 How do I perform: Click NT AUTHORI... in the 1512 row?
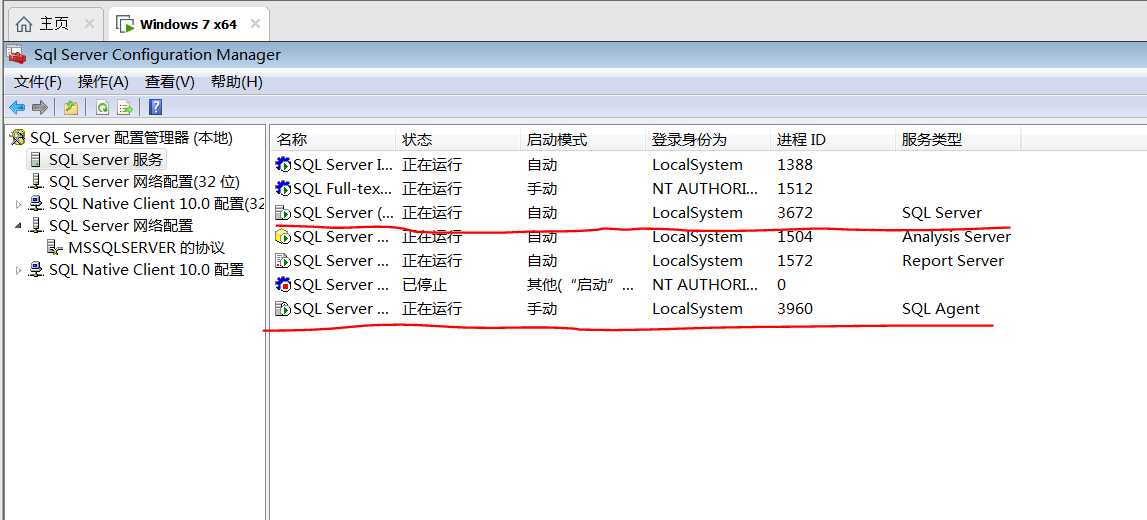click(705, 189)
